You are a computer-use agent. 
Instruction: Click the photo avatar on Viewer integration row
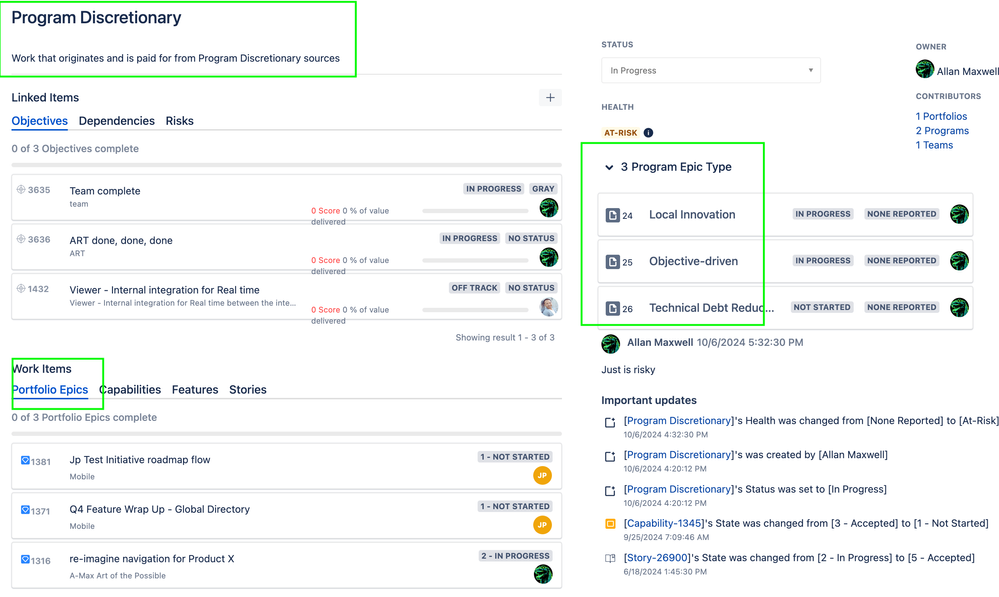(x=549, y=306)
